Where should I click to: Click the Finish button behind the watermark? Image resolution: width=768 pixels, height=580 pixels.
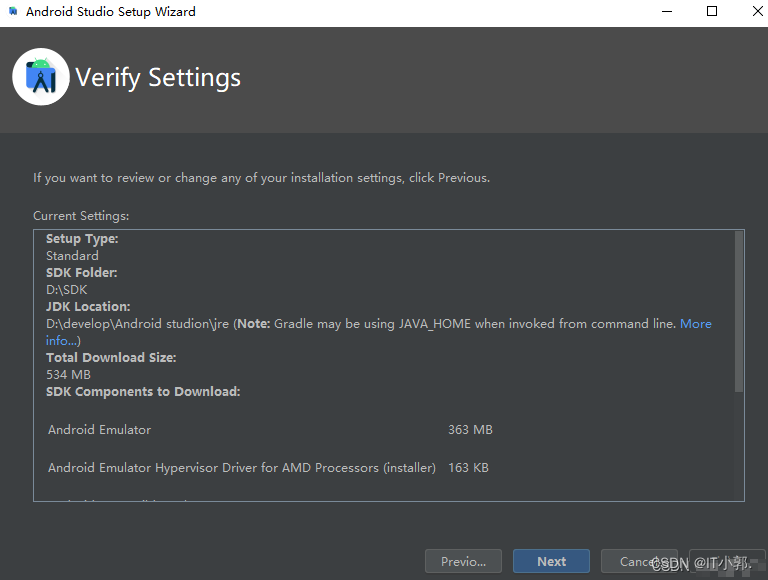coord(727,561)
